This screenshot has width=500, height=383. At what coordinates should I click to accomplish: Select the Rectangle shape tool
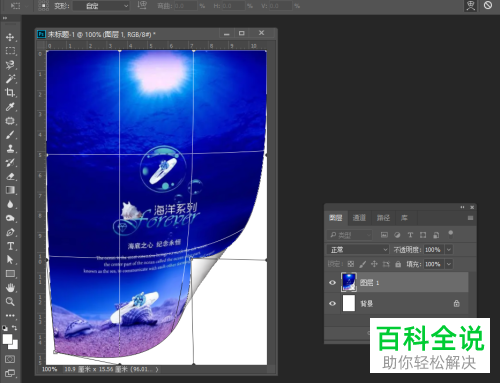pos(10,274)
